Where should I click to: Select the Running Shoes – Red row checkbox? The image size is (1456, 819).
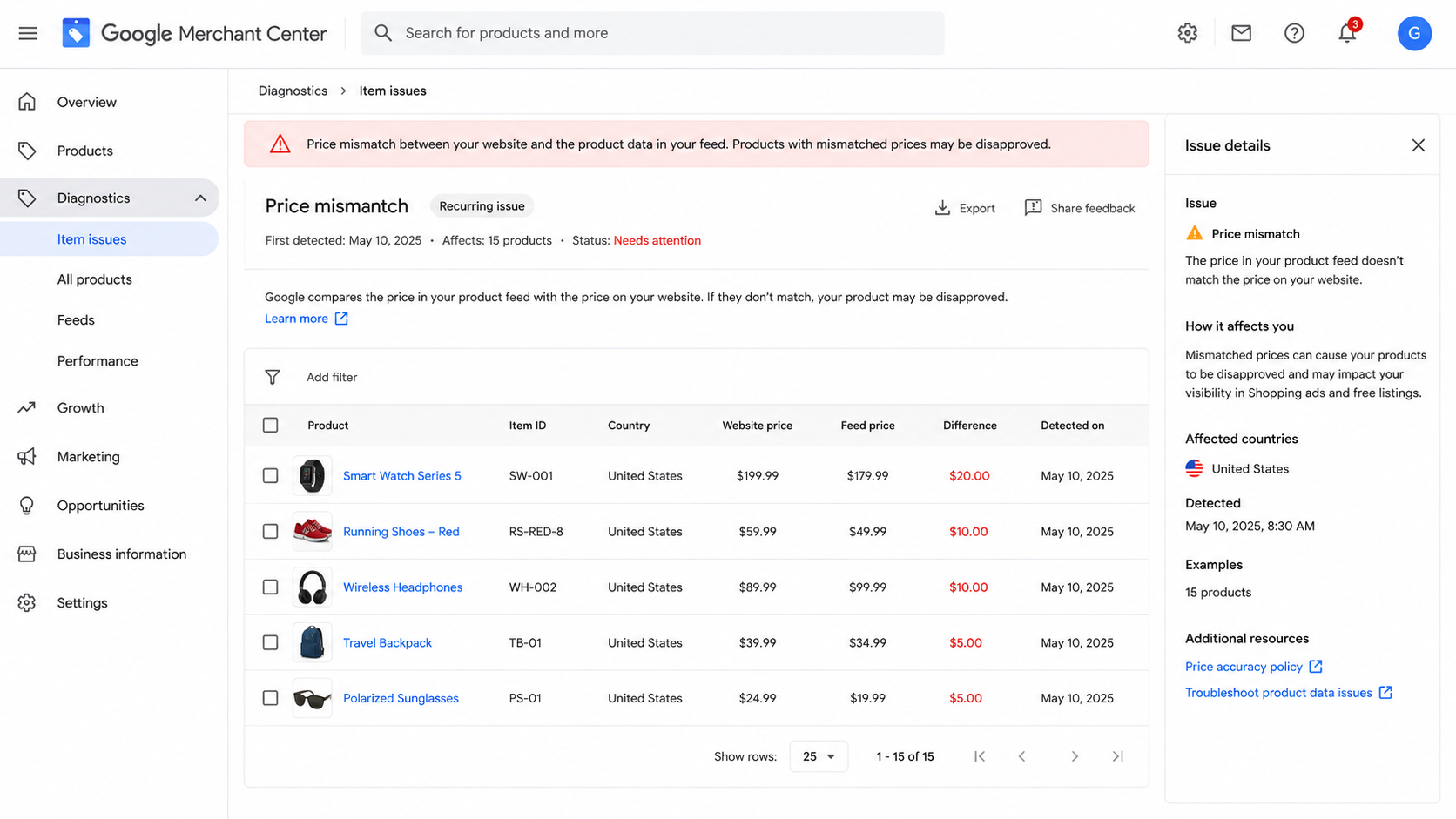[x=271, y=531]
